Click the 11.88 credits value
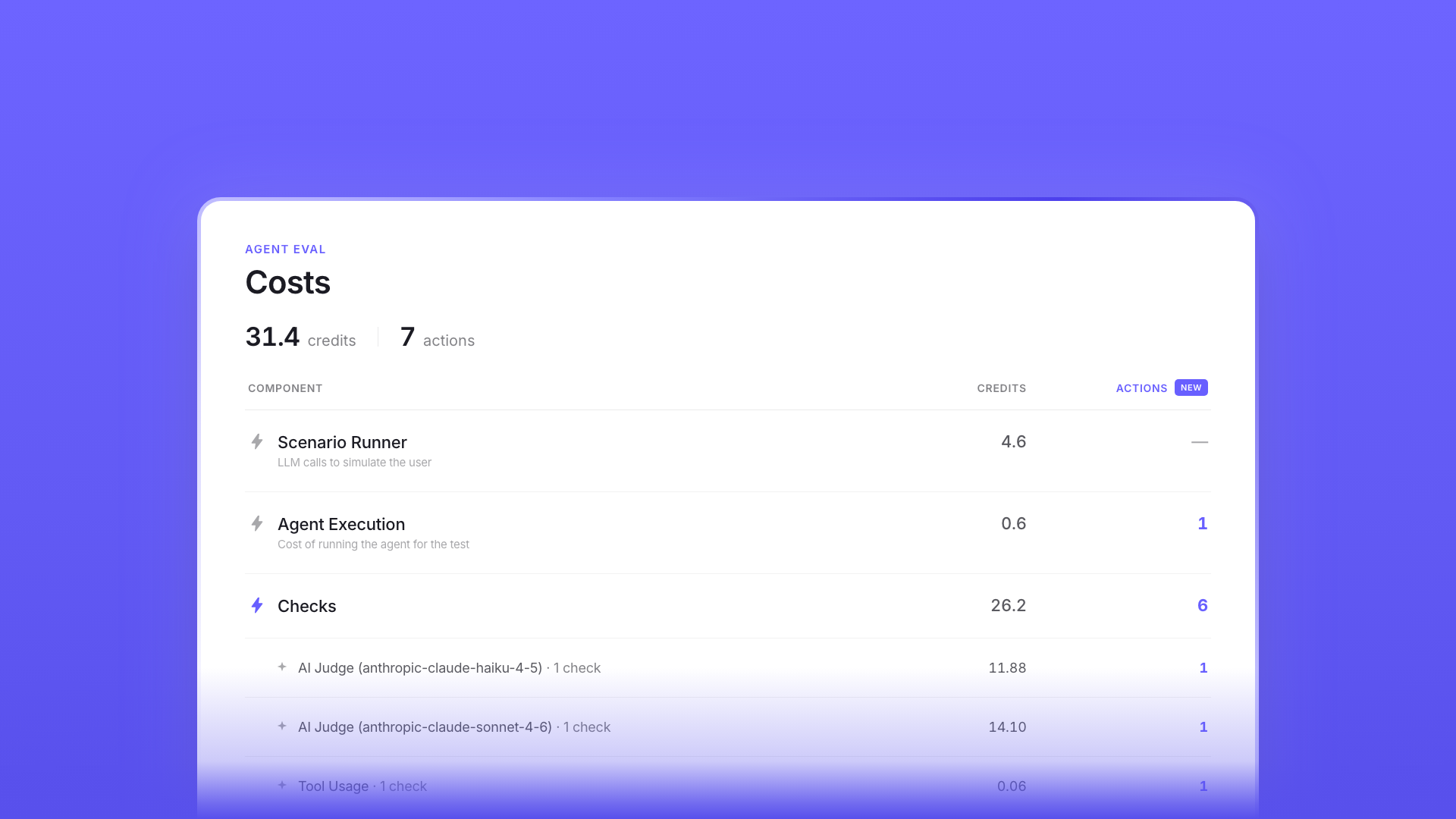The width and height of the screenshot is (1456, 819). tap(1007, 668)
